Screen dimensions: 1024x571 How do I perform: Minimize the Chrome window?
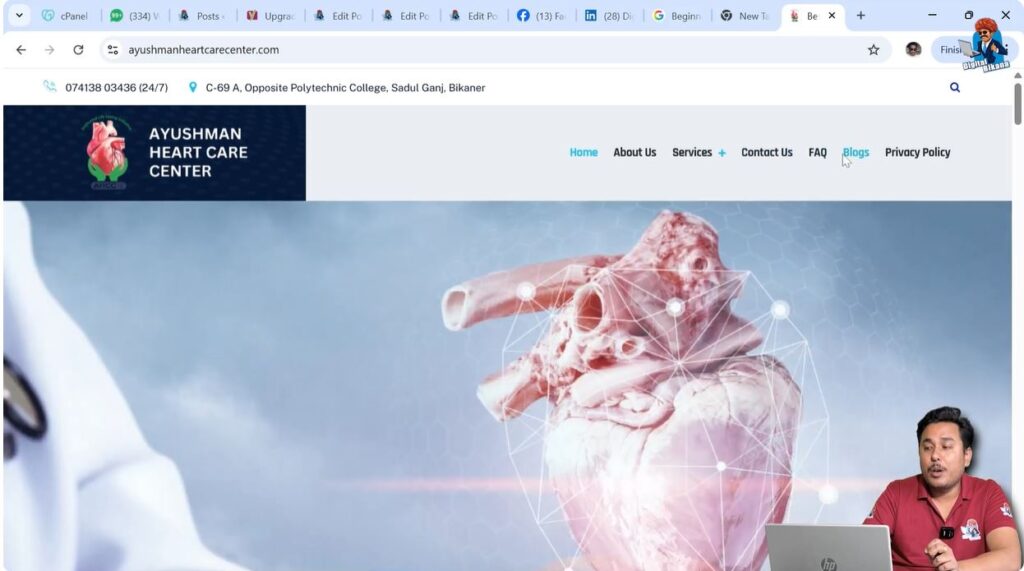(932, 15)
